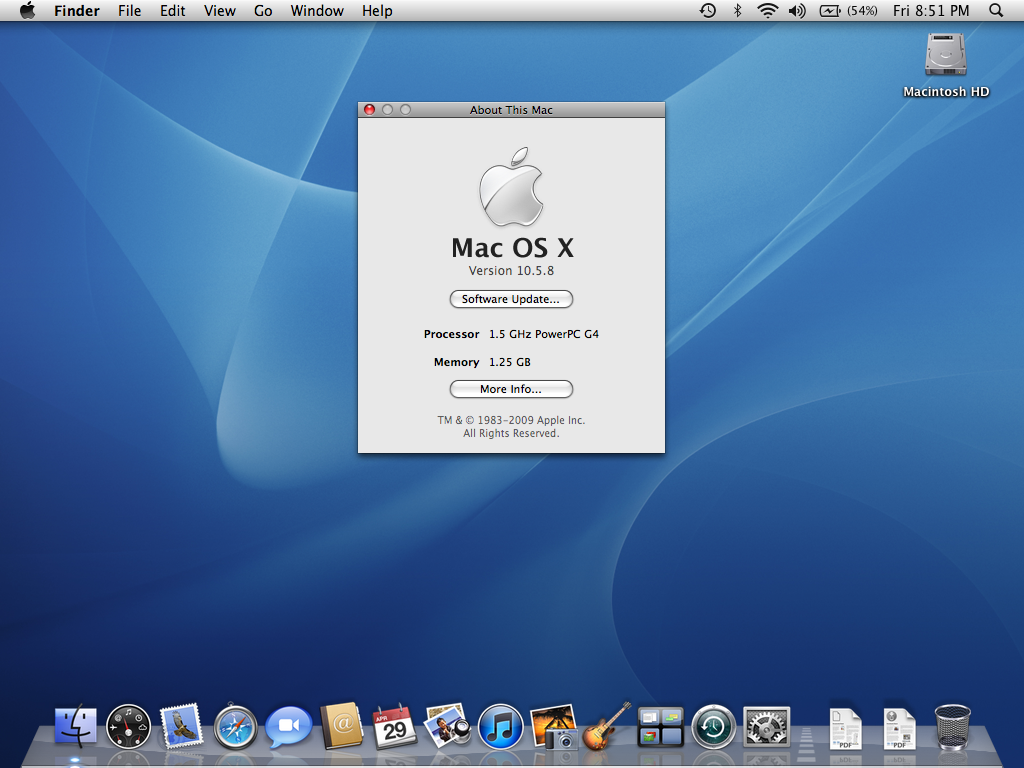Open first PDF document in Dock
This screenshot has height=768, width=1024.
(846, 728)
